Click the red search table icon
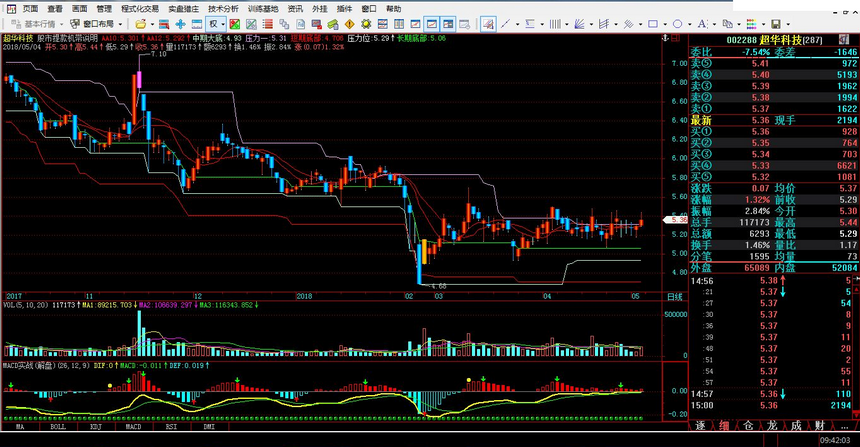Viewport: 860px width, 447px height. tap(163, 24)
